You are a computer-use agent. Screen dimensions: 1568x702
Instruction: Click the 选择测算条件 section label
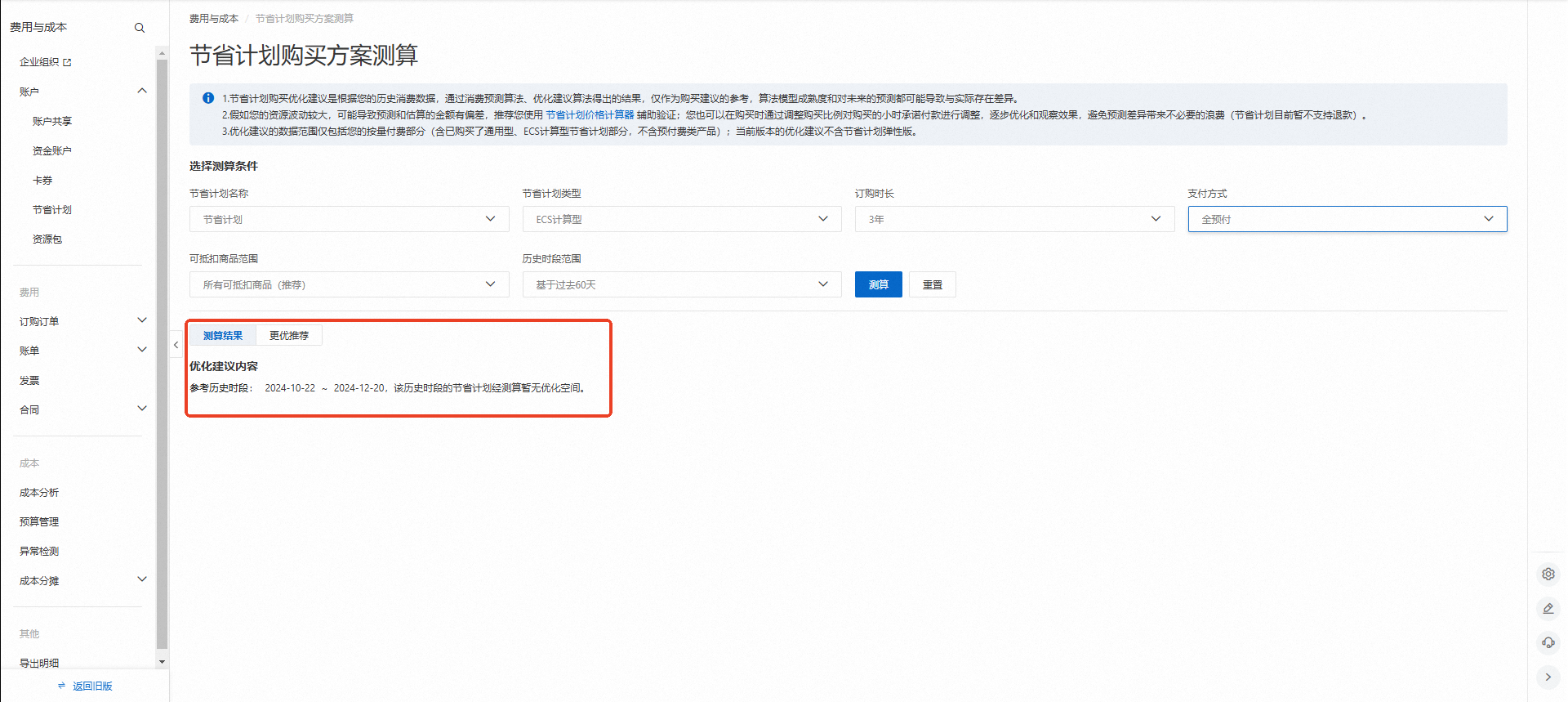[224, 166]
